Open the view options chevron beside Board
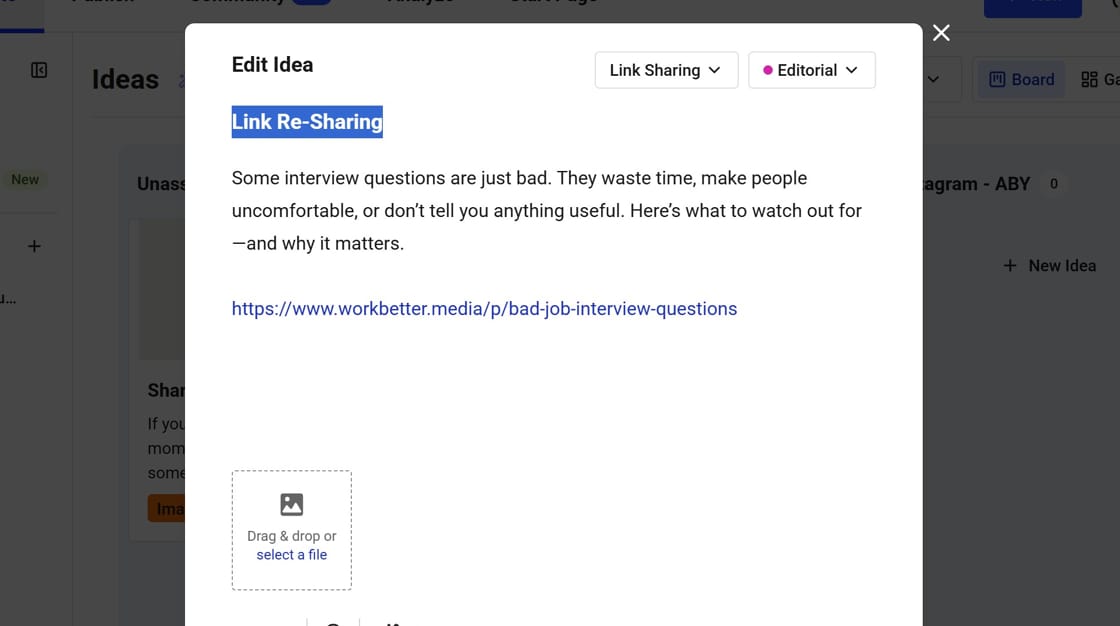Image resolution: width=1120 pixels, height=626 pixels. tap(933, 78)
